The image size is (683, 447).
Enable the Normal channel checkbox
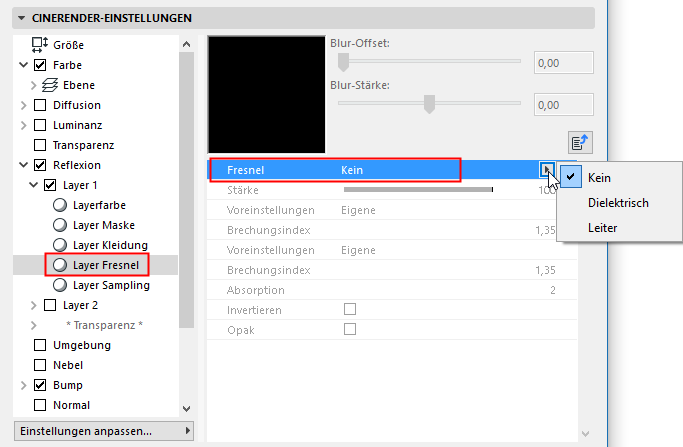40,405
